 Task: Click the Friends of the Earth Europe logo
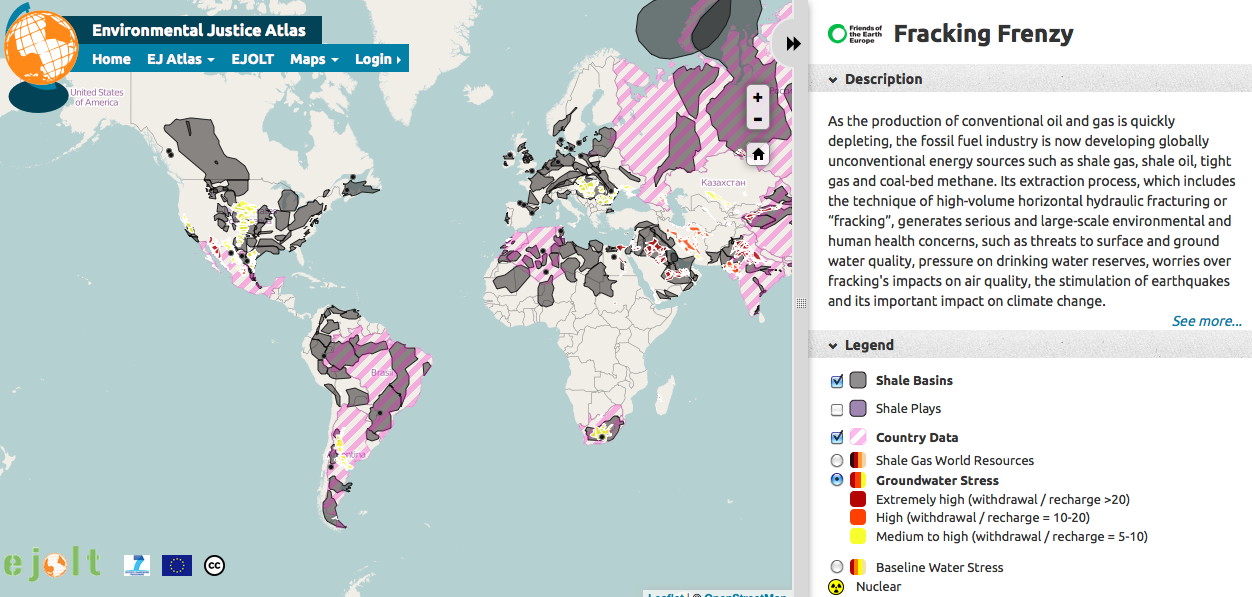pyautogui.click(x=853, y=34)
